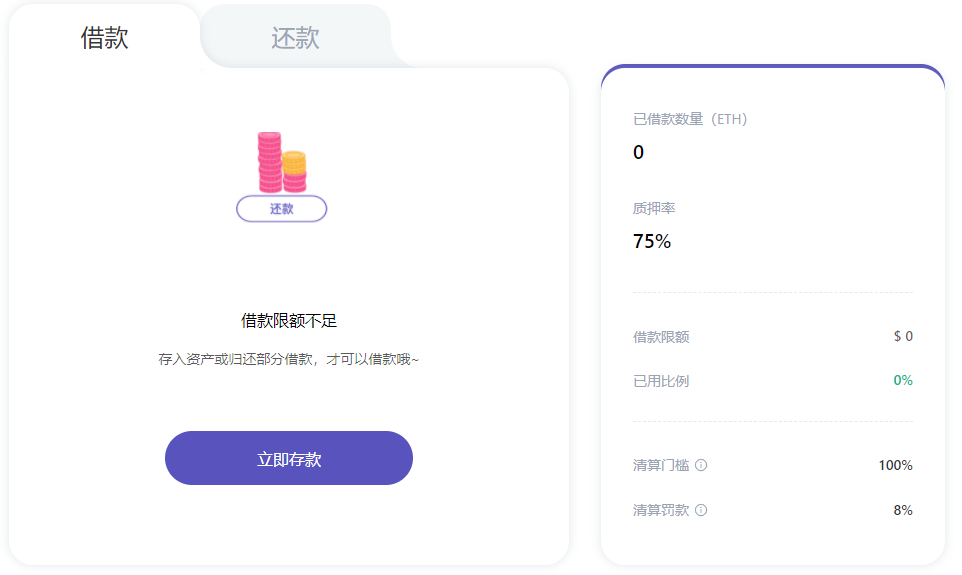
Task: Click the 已借款数量 (ETH) label
Action: (690, 119)
